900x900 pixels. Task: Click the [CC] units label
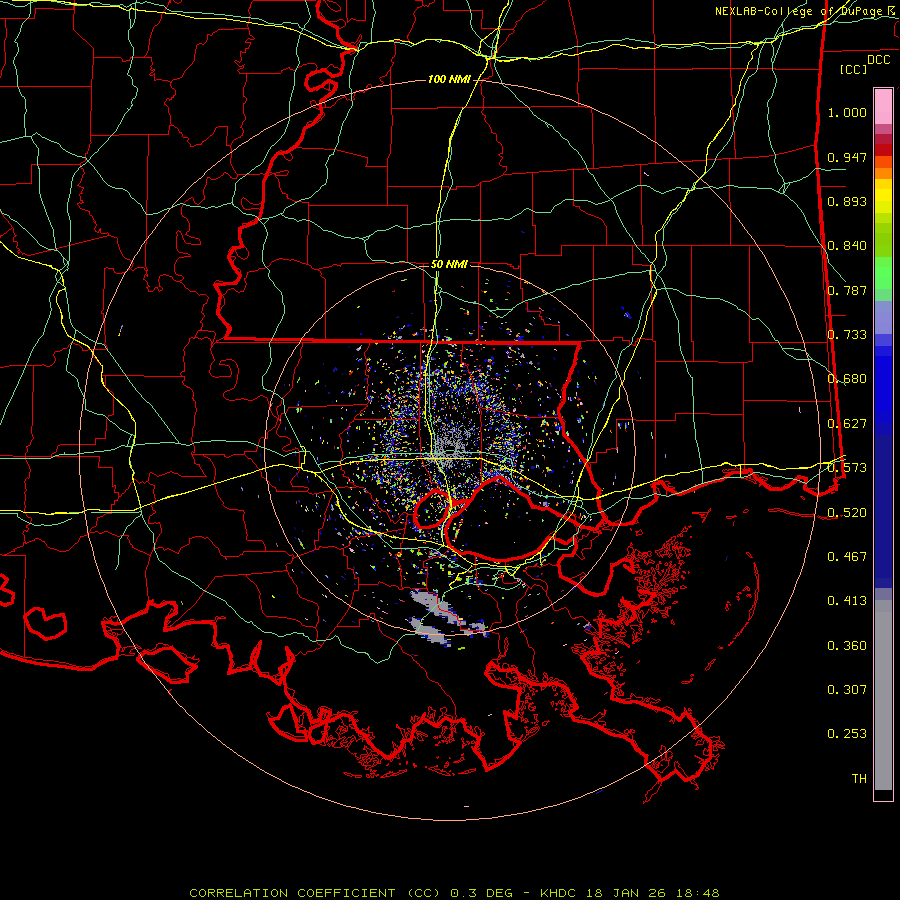pos(853,69)
